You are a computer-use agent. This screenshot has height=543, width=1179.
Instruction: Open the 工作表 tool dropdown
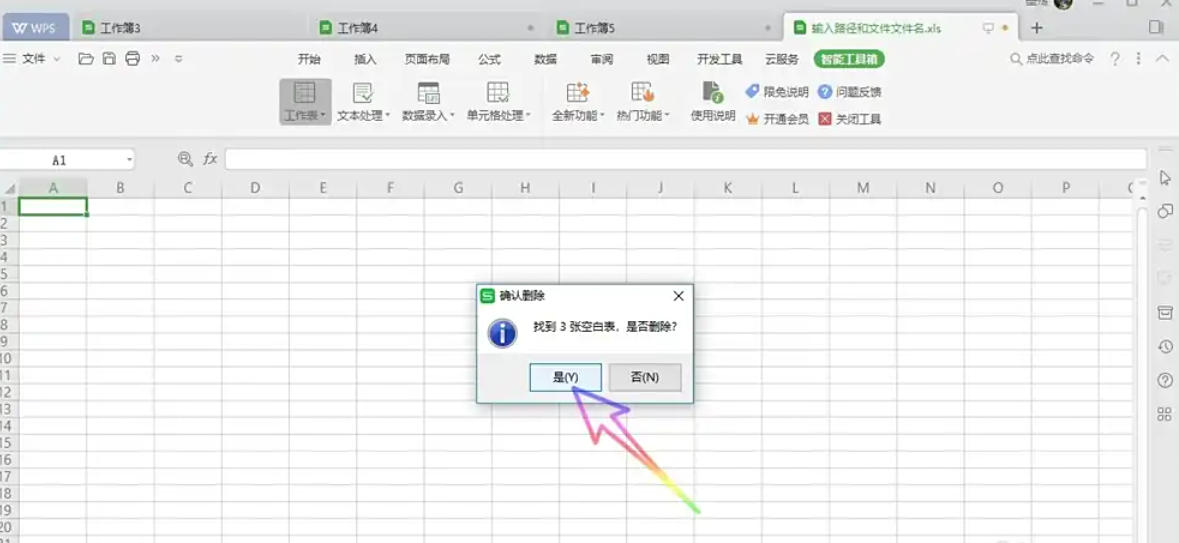pos(305,102)
